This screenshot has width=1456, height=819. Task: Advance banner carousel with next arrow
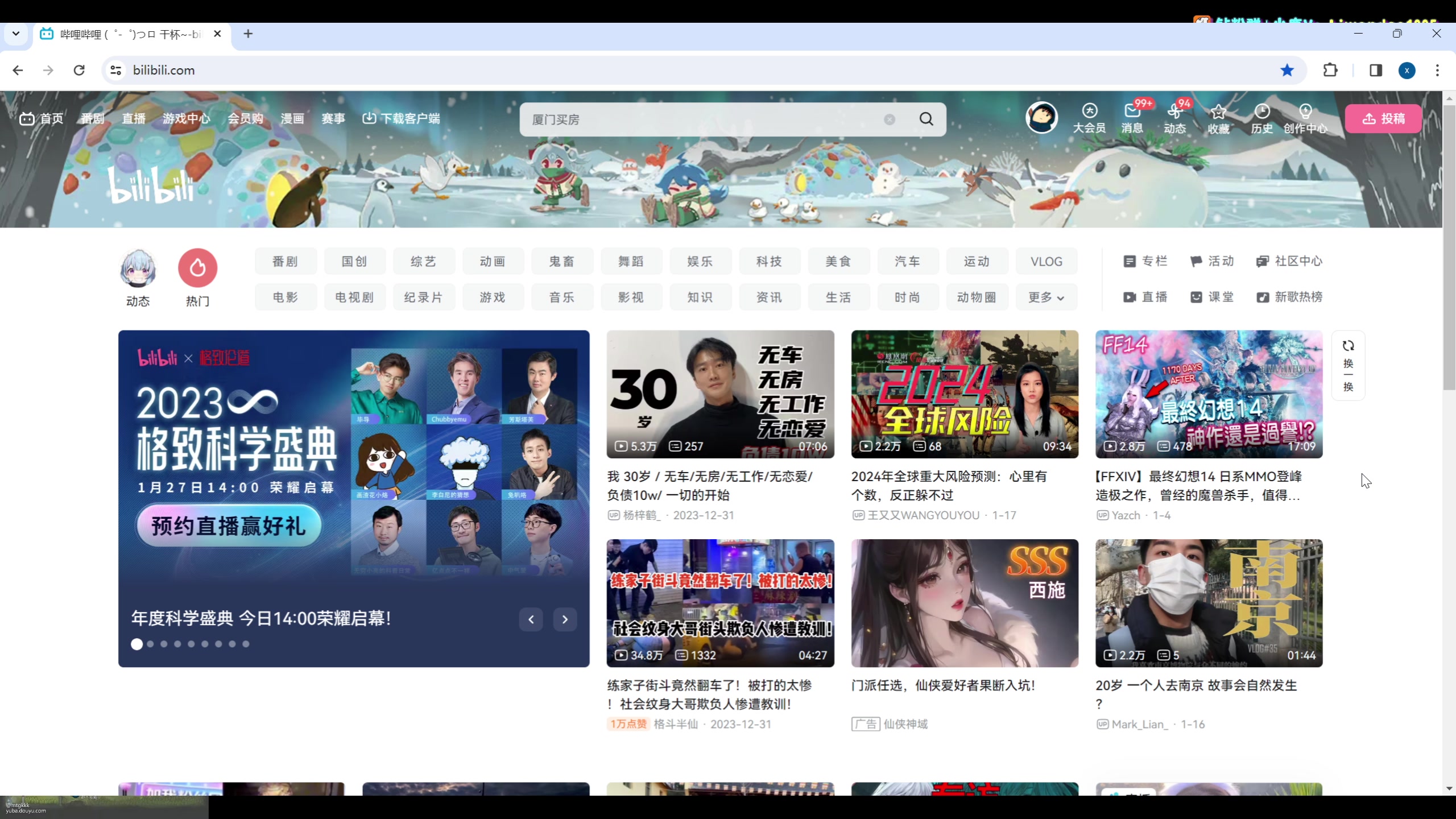click(x=565, y=619)
